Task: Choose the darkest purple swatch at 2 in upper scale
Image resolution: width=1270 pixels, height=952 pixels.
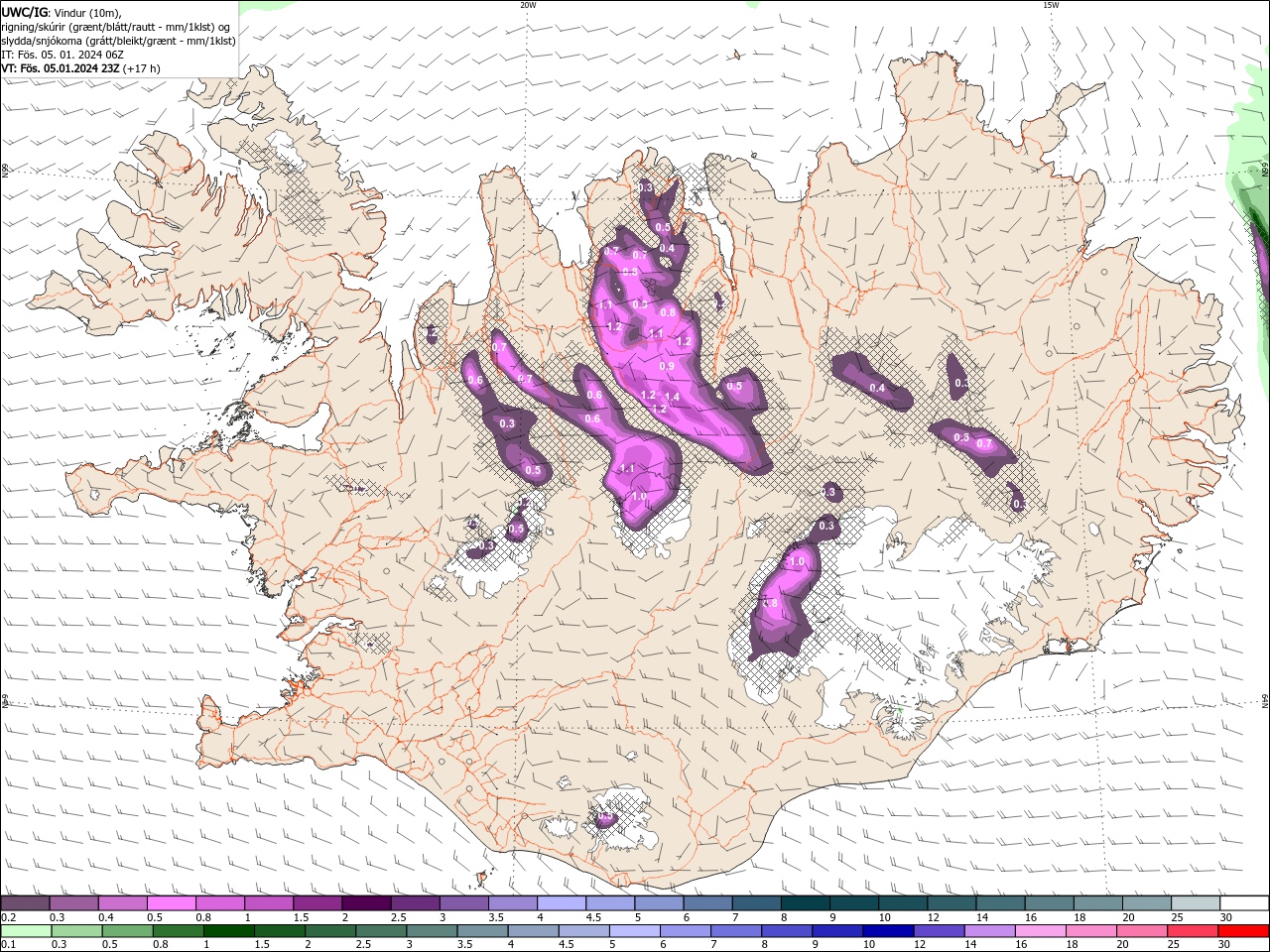Action: (x=366, y=903)
